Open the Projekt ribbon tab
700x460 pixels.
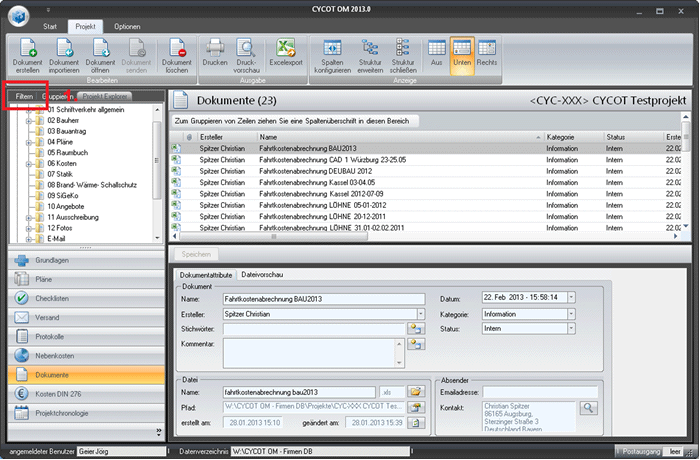(x=85, y=26)
